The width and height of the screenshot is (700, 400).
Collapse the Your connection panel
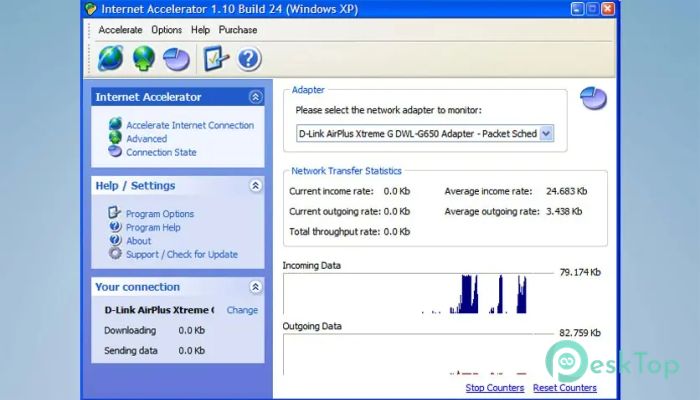255,287
